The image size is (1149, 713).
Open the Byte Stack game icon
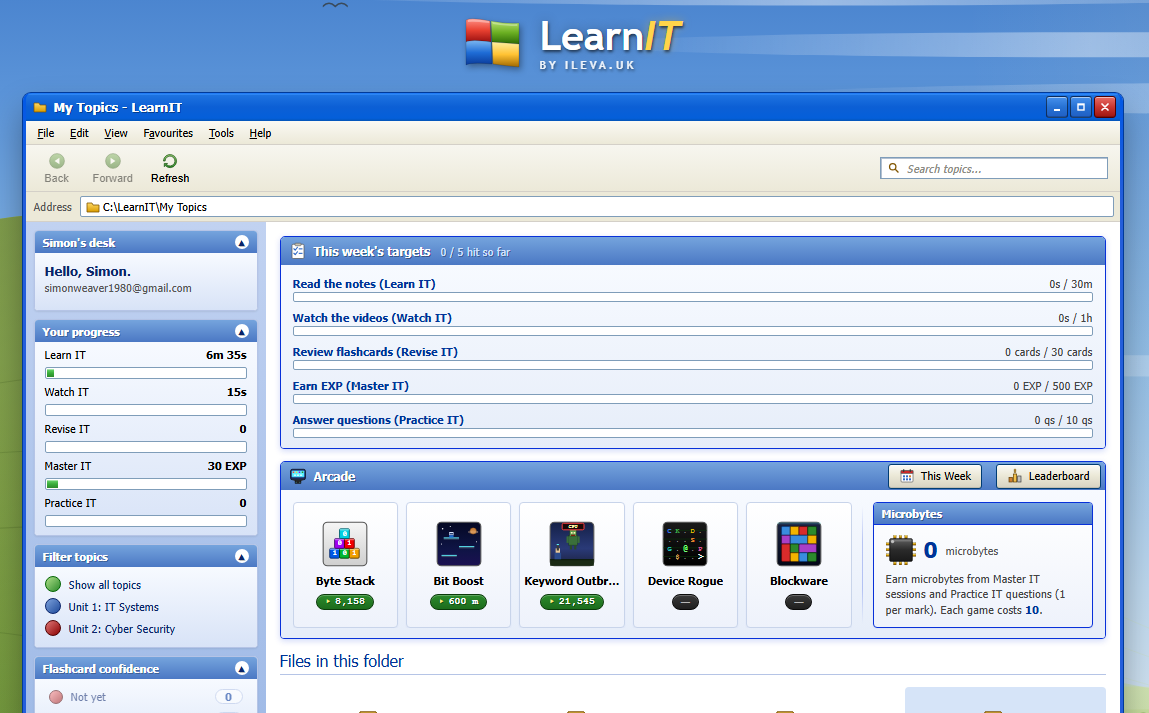pyautogui.click(x=345, y=544)
